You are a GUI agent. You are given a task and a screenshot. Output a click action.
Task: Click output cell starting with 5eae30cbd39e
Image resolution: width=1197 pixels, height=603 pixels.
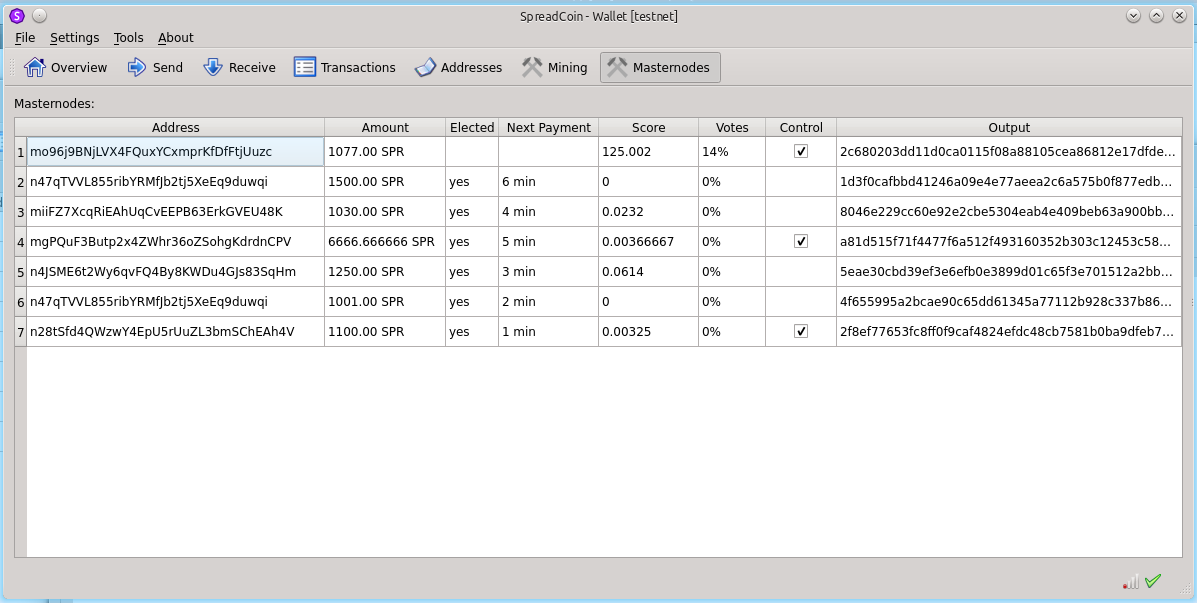(1009, 272)
